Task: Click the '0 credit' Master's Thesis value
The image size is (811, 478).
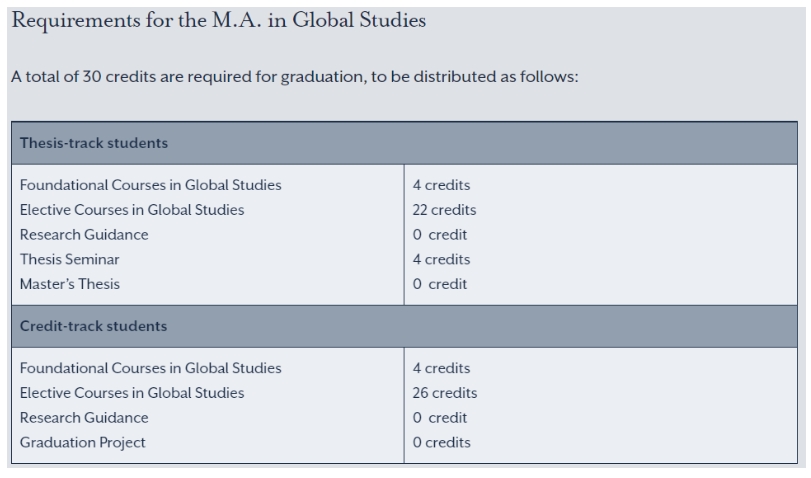Action: (440, 285)
